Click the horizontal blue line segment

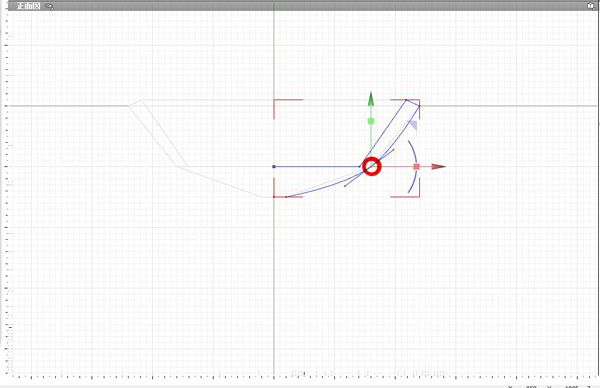click(316, 166)
